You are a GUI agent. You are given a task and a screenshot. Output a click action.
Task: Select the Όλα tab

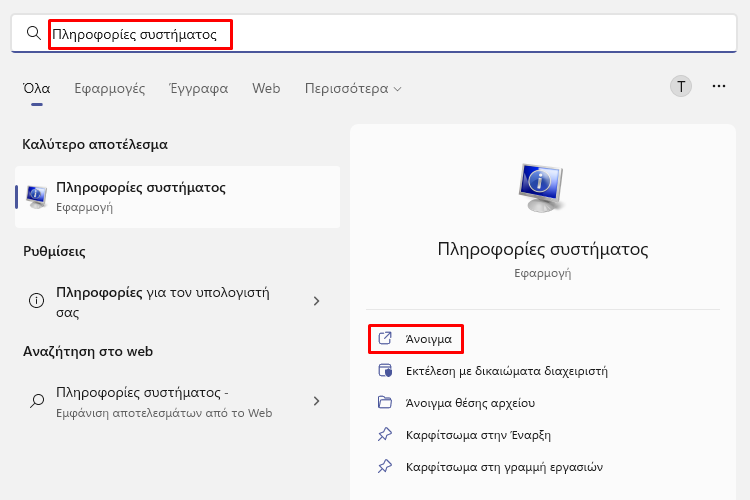coord(37,89)
